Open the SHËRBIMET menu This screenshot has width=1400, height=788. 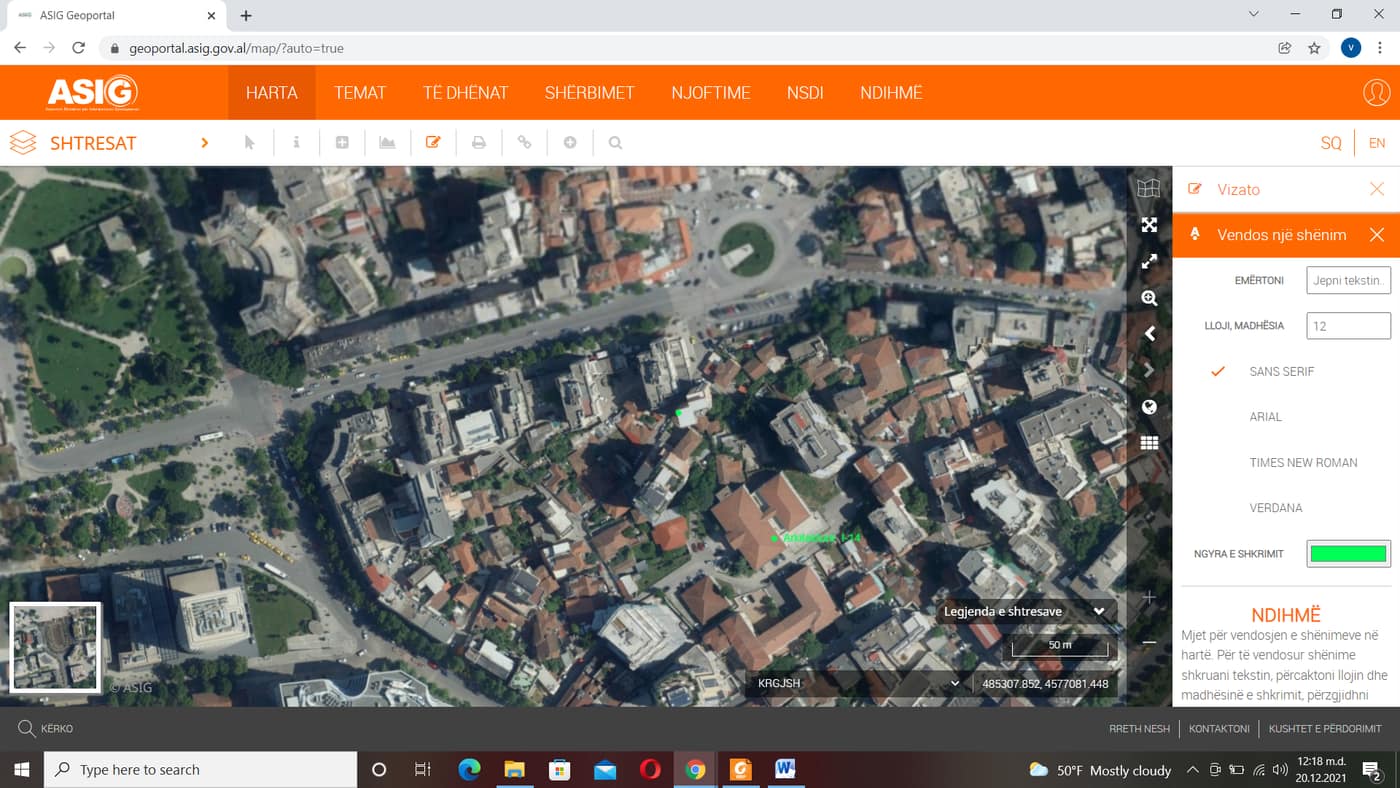pos(590,93)
